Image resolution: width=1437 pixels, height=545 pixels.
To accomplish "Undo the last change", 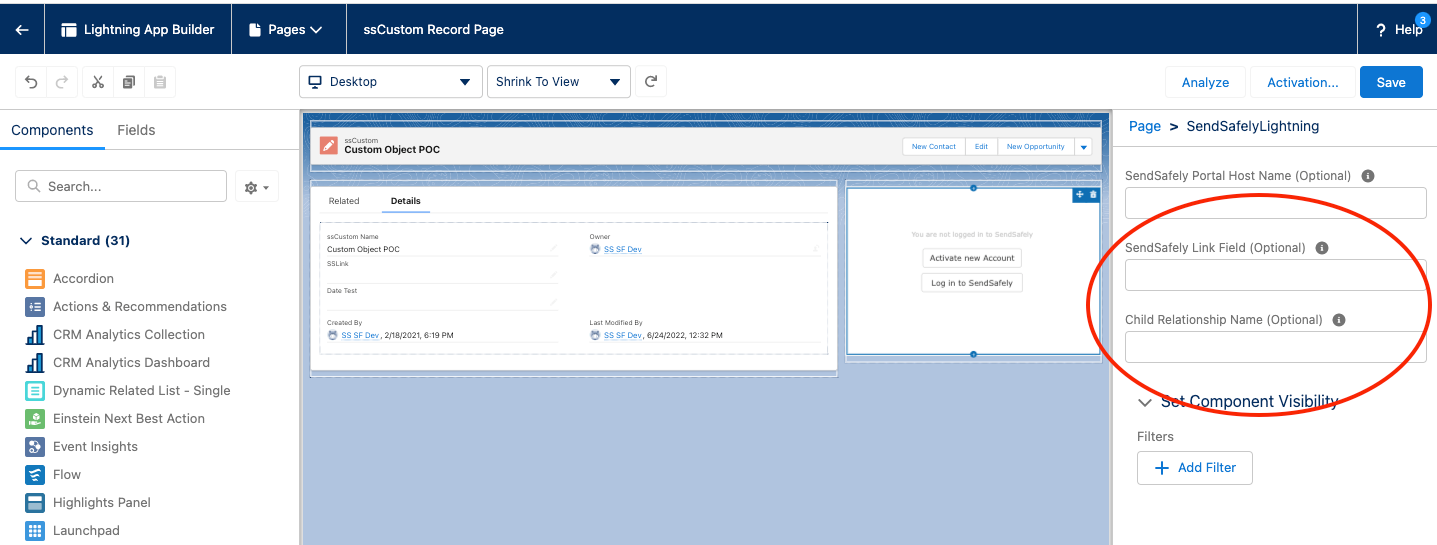I will 31,82.
